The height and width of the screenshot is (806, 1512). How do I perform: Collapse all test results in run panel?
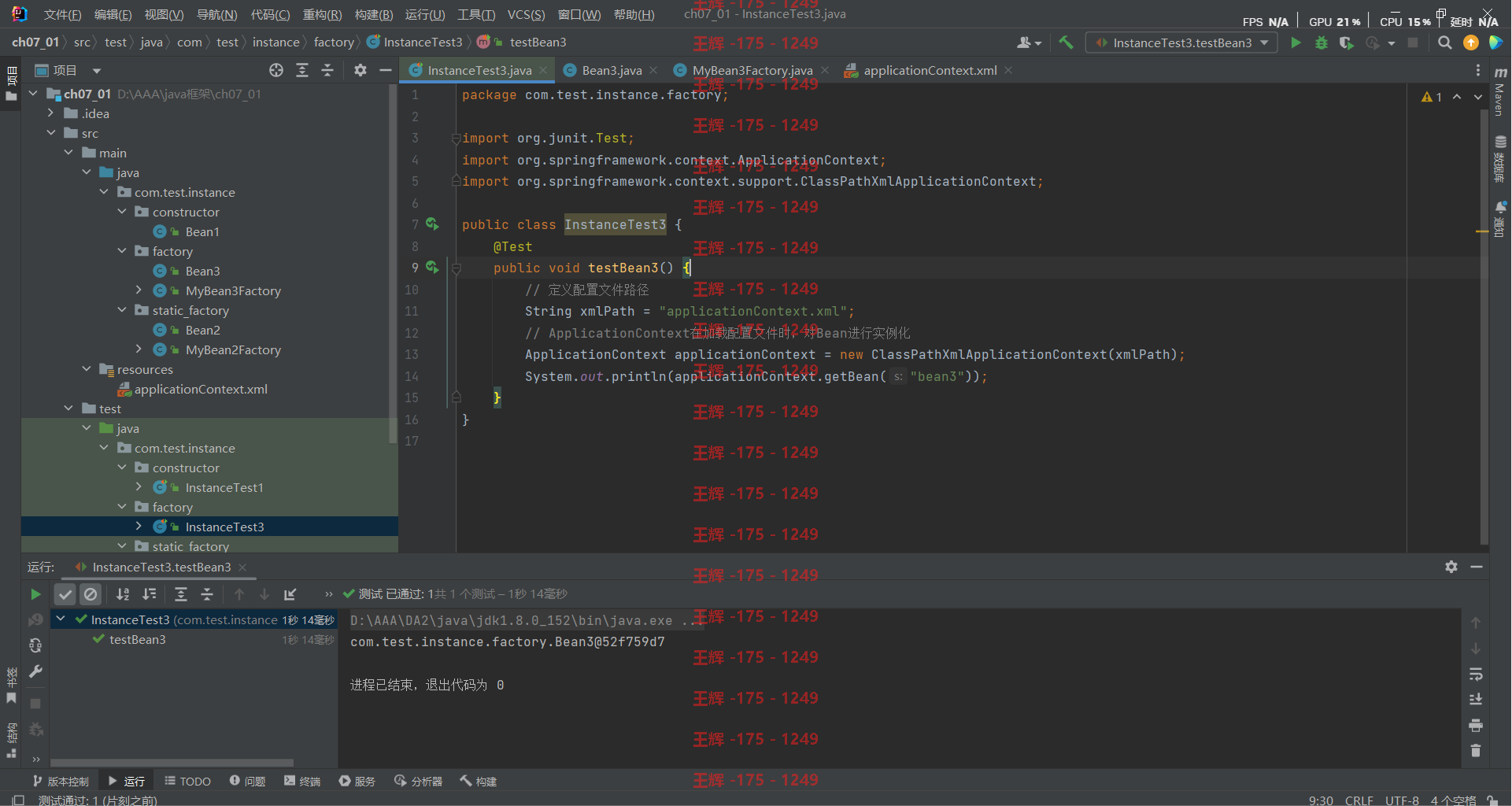[x=207, y=594]
